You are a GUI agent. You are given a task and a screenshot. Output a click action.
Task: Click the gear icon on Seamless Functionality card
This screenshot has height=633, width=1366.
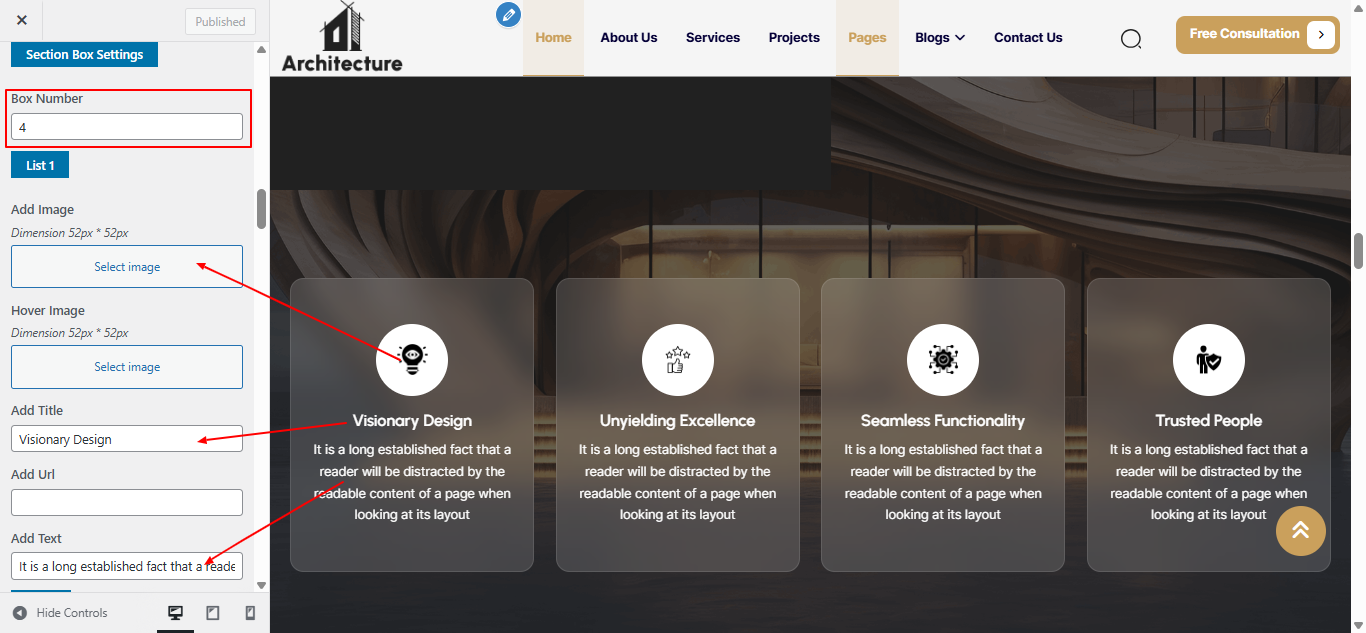click(942, 359)
